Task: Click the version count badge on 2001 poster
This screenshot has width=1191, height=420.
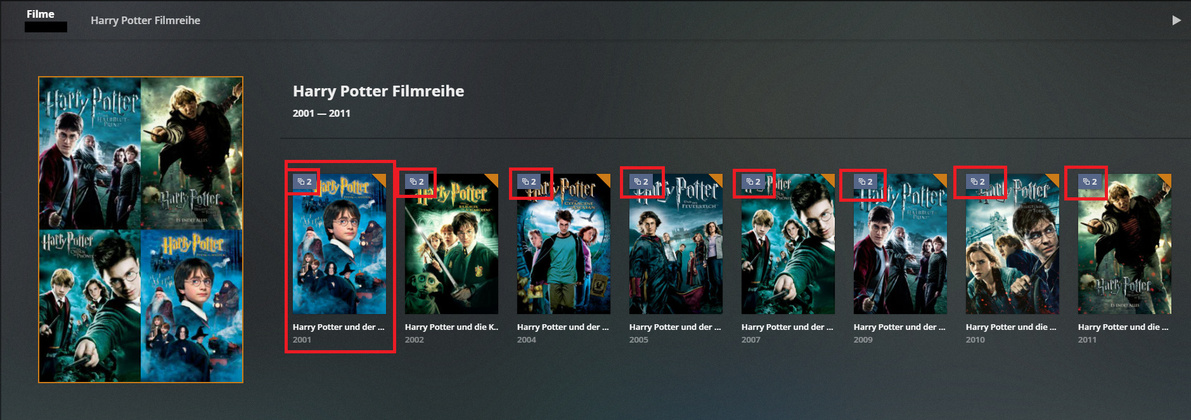Action: (305, 182)
